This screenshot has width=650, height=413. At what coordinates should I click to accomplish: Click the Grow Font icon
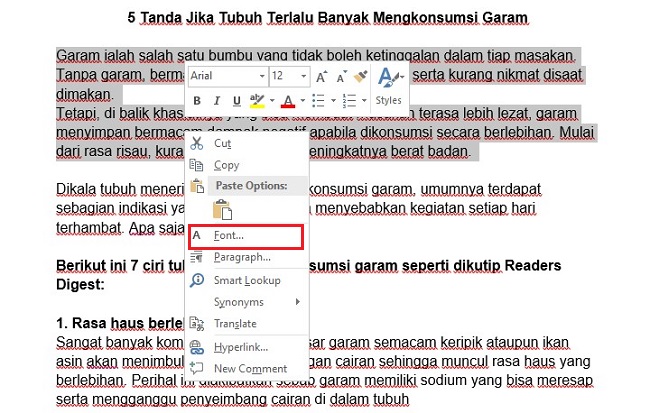tap(322, 76)
